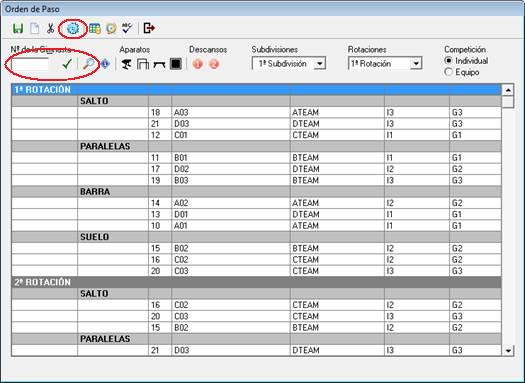Click PARALELAS row under 1ª Rotación
Image resolution: width=525 pixels, height=383 pixels.
pos(256,146)
